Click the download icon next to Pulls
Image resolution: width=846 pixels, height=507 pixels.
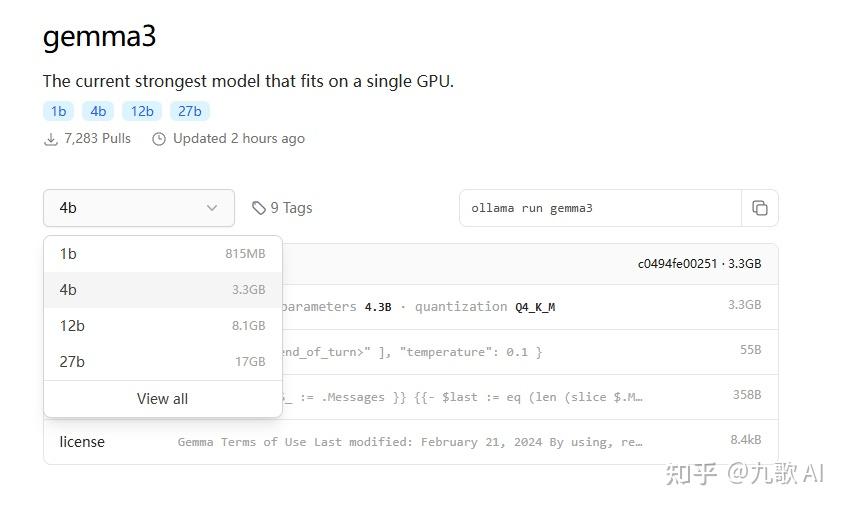[x=51, y=139]
